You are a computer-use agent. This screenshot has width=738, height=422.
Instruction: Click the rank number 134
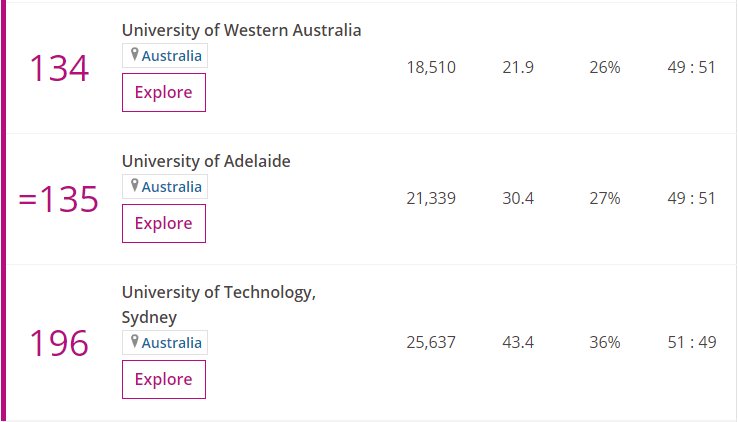coord(59,69)
